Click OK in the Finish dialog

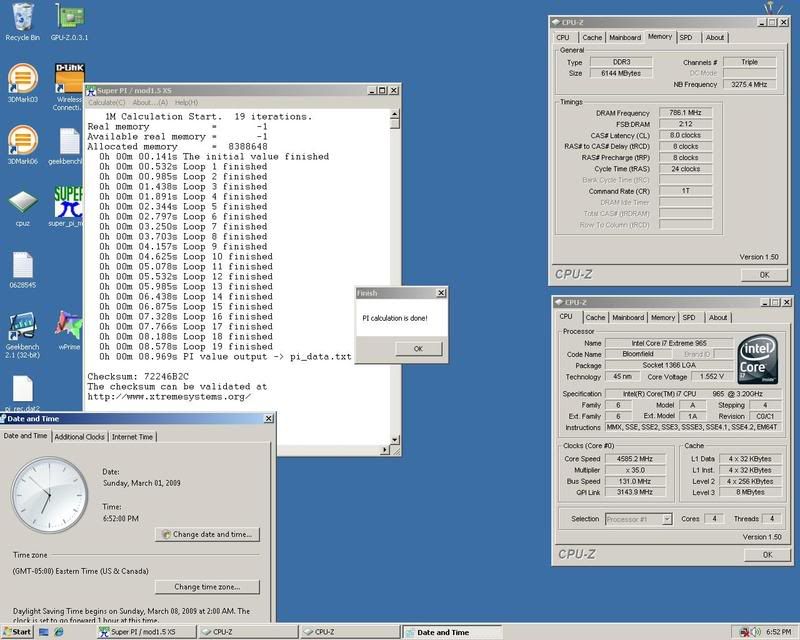[x=418, y=348]
